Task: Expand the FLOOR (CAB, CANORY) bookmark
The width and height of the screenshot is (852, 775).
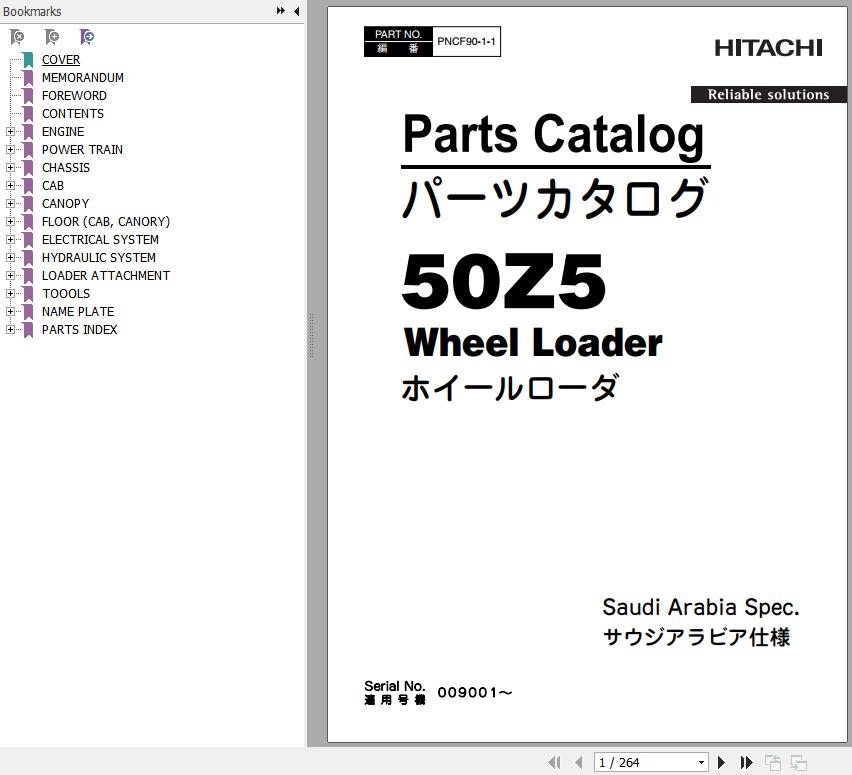Action: coord(10,221)
